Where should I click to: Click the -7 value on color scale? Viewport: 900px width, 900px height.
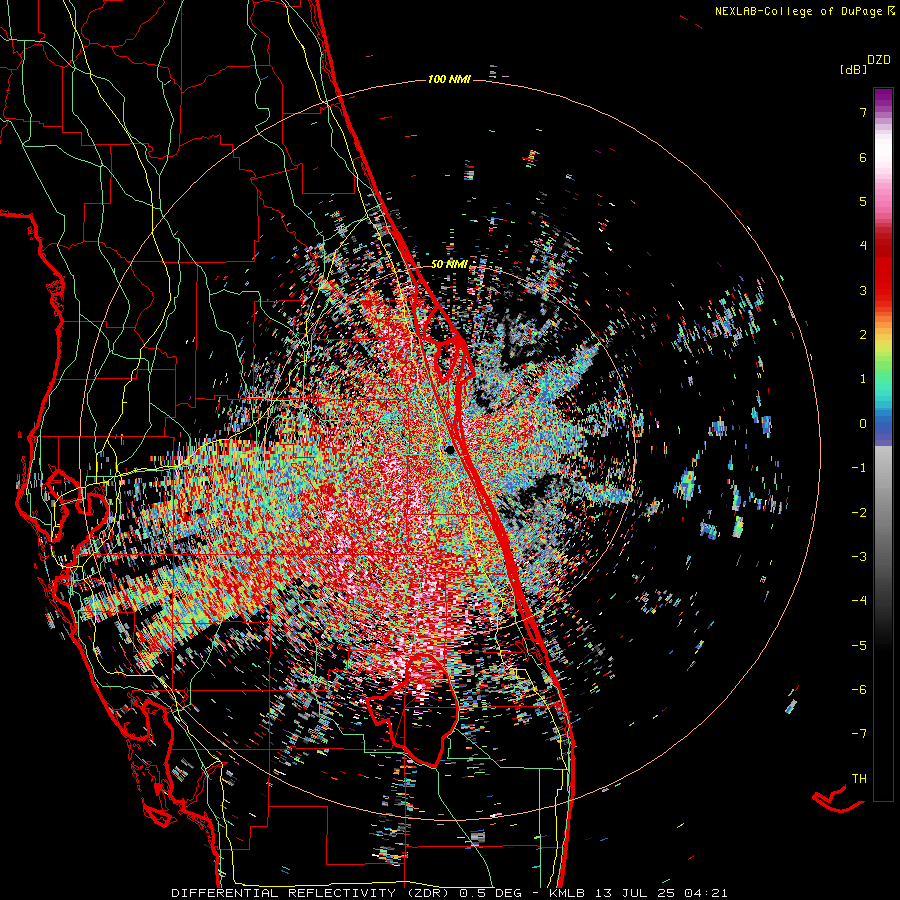point(859,734)
